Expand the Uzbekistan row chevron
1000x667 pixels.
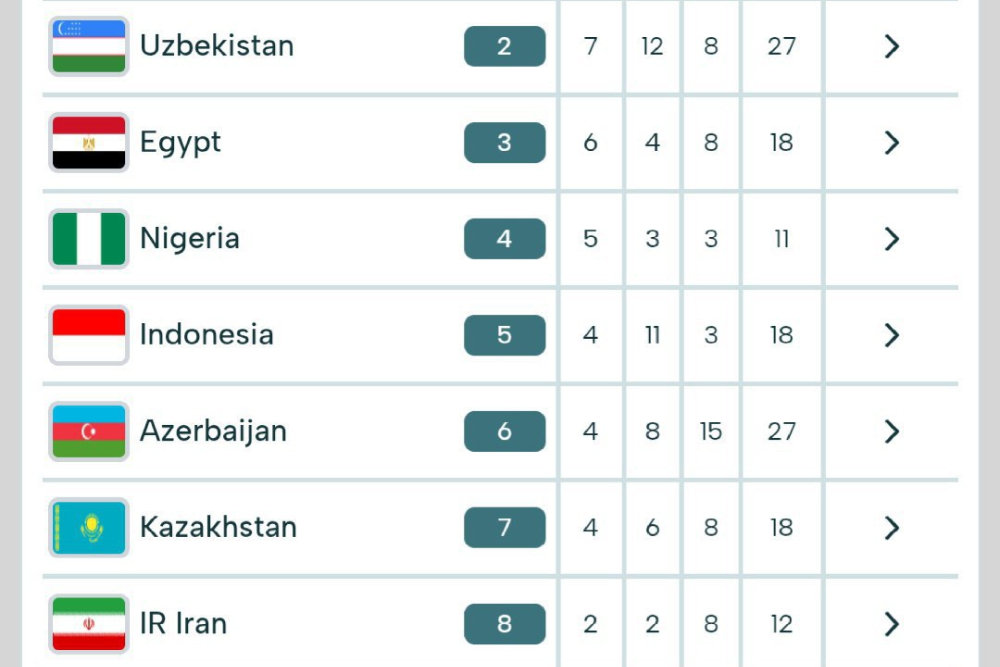pyautogui.click(x=892, y=46)
